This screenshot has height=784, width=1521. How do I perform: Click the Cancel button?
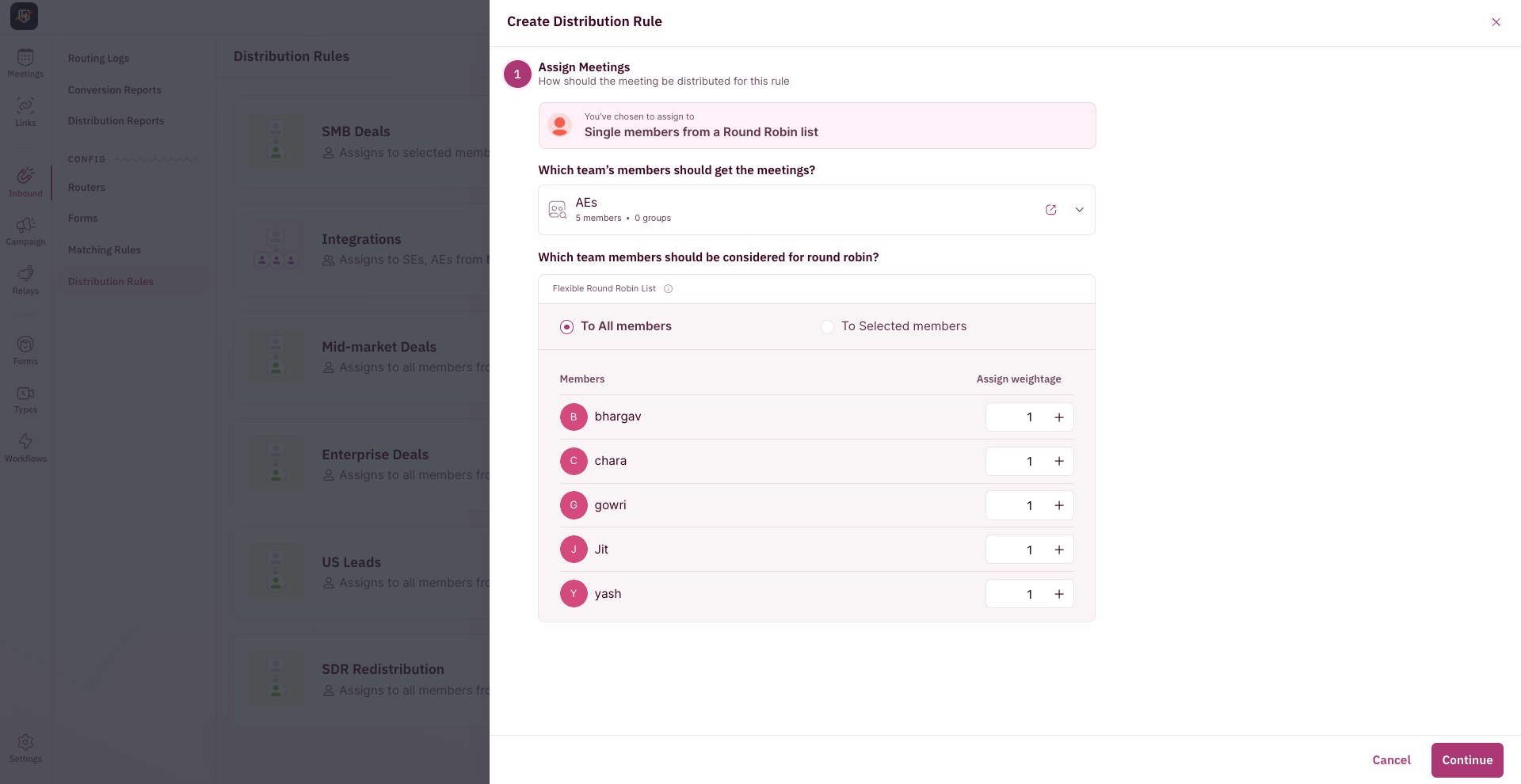1391,760
